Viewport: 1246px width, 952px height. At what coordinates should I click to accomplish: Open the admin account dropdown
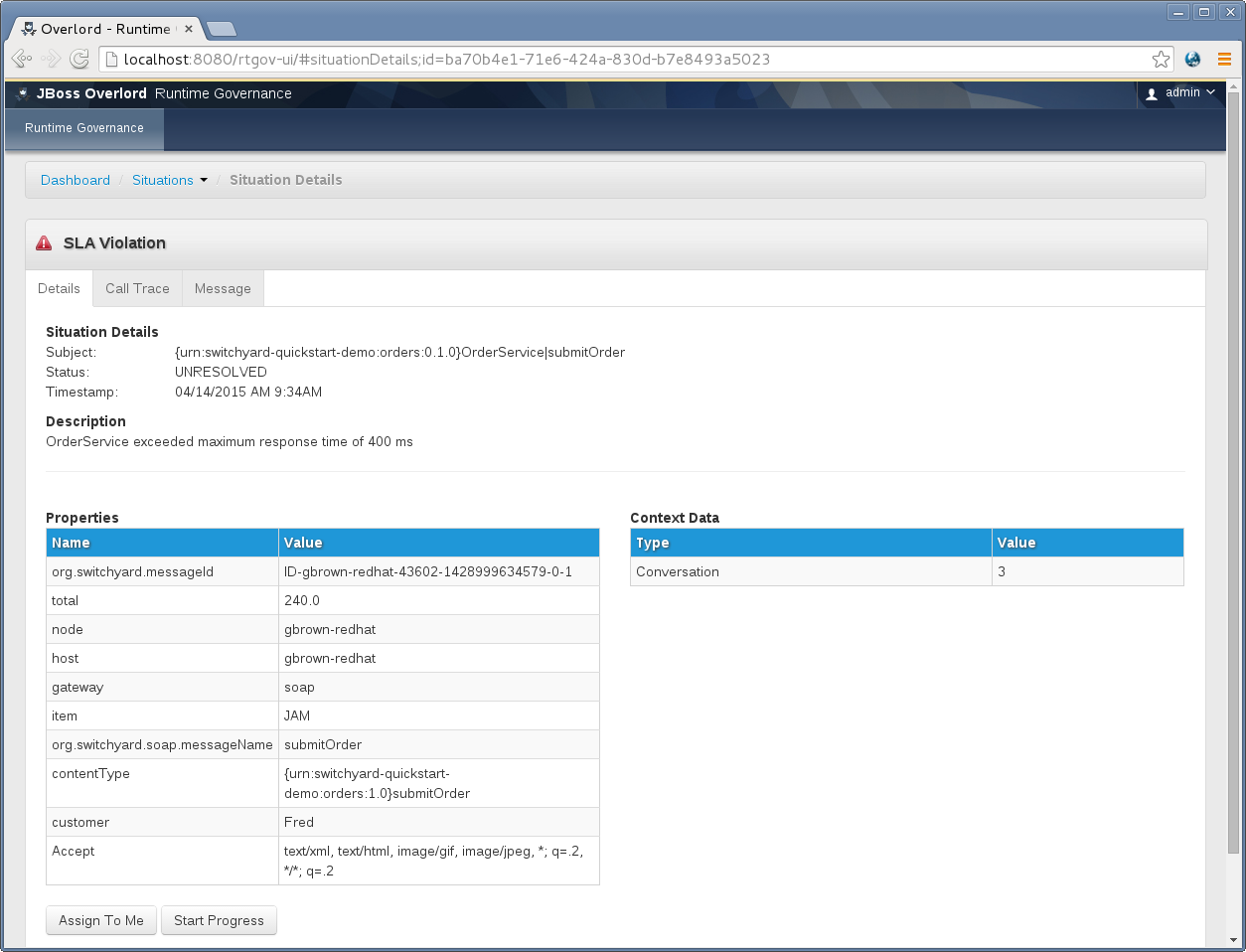[1182, 92]
